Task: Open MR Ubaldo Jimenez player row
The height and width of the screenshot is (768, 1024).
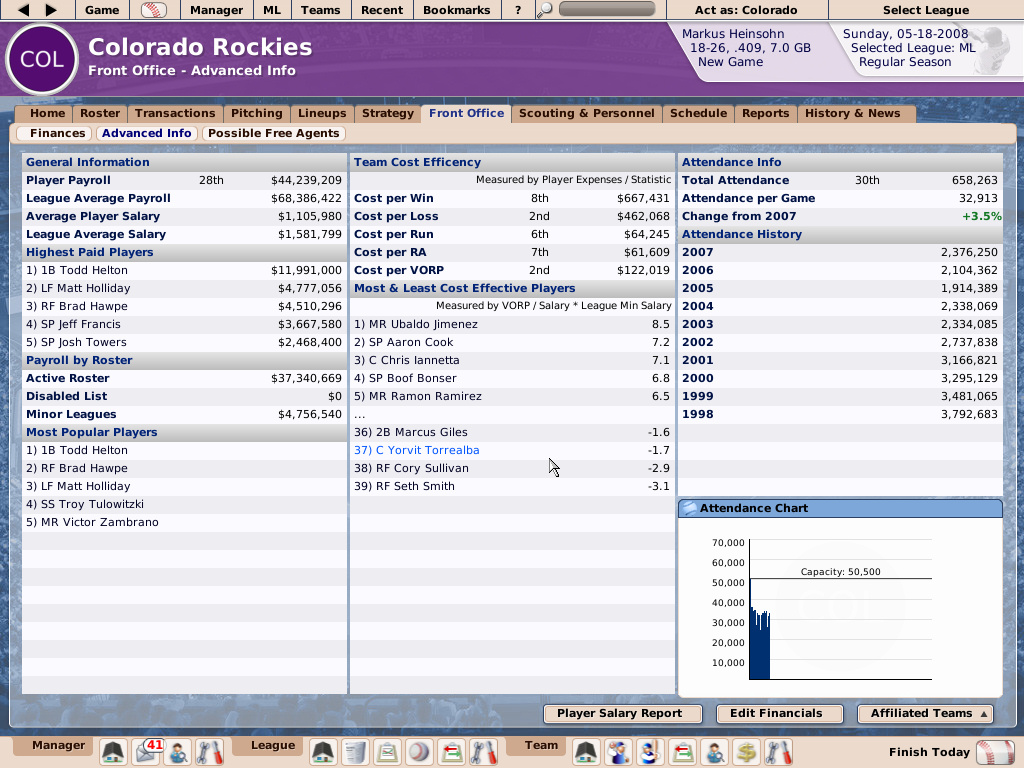Action: click(x=512, y=325)
